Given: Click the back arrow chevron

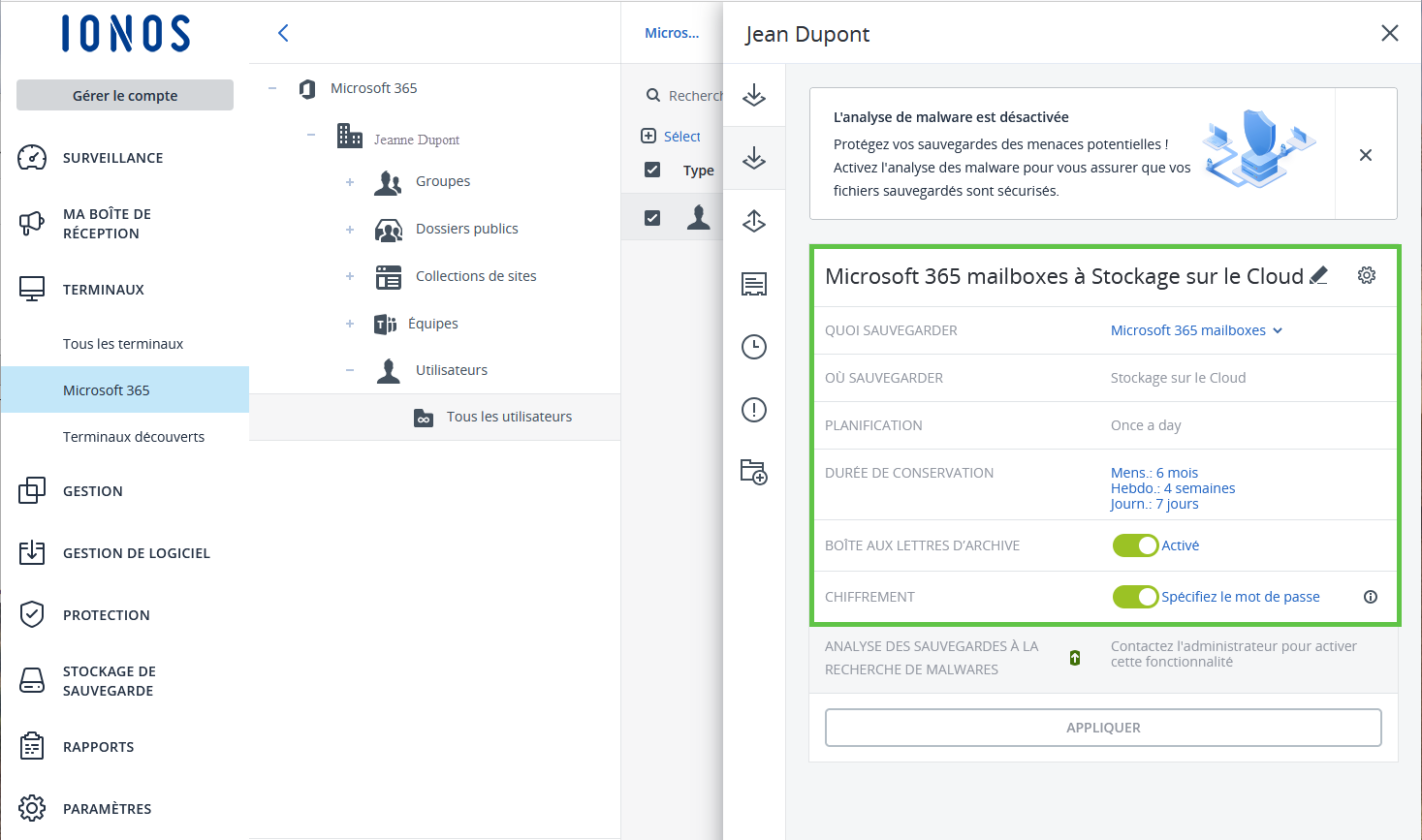Looking at the screenshot, I should click(283, 33).
